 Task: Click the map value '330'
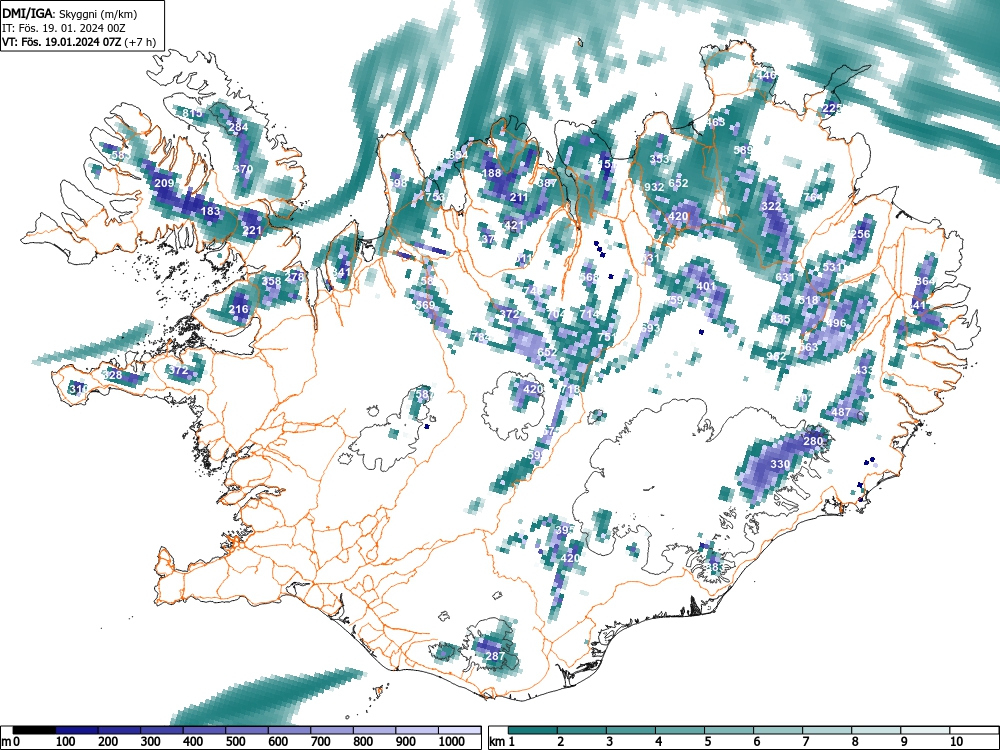(781, 464)
